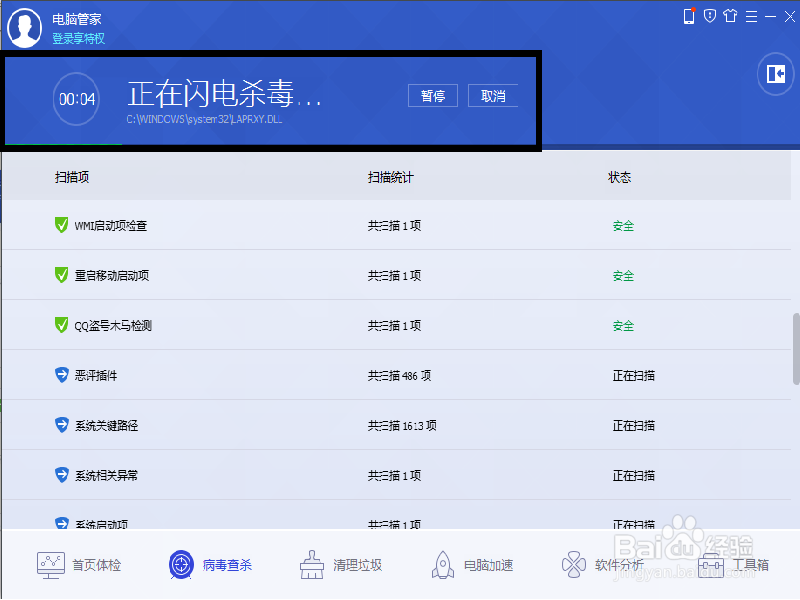The image size is (800, 600).
Task: Click 安全 status in QQ盗号木马检测 row
Action: pyautogui.click(x=623, y=326)
